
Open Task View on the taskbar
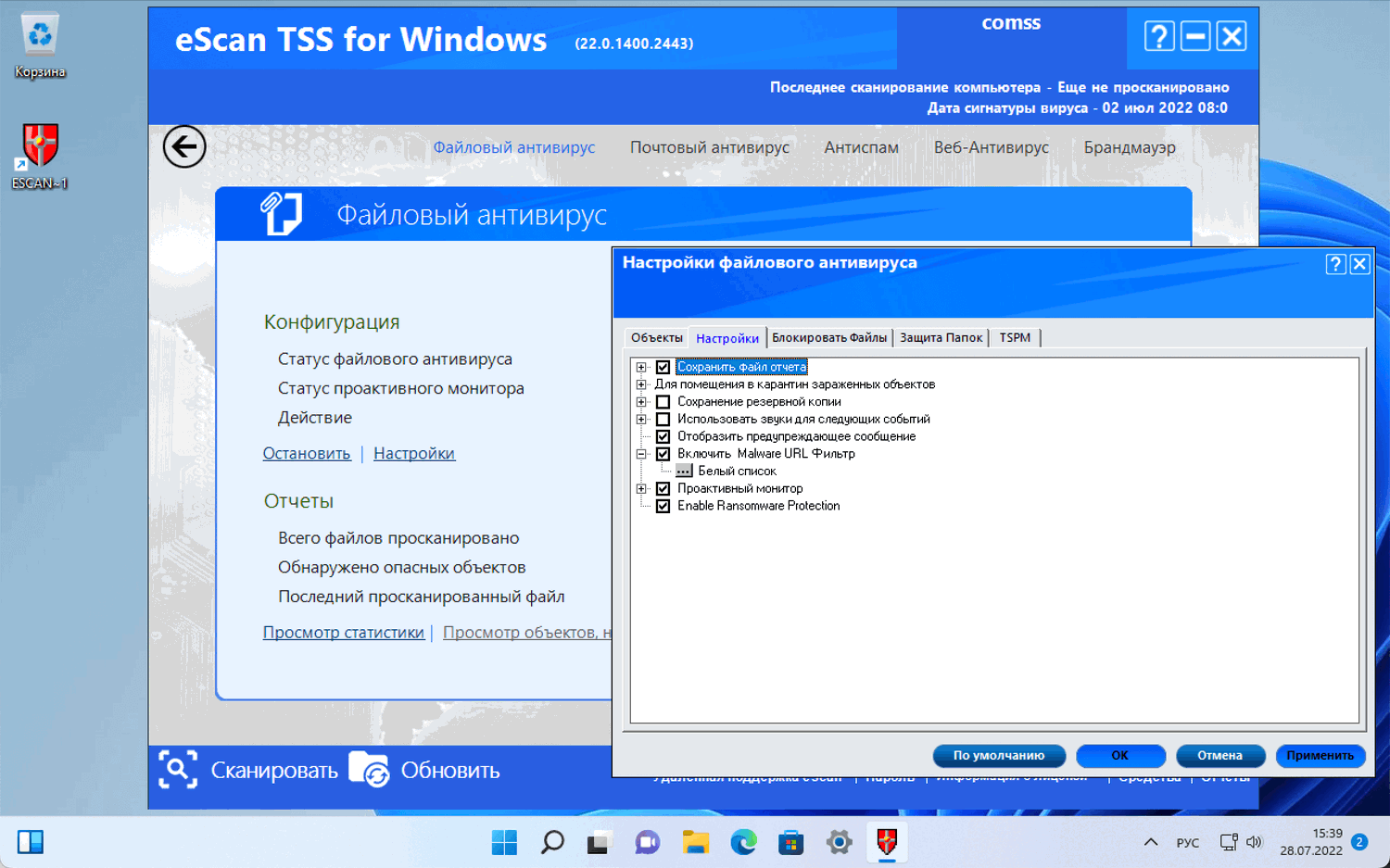pyautogui.click(x=600, y=842)
